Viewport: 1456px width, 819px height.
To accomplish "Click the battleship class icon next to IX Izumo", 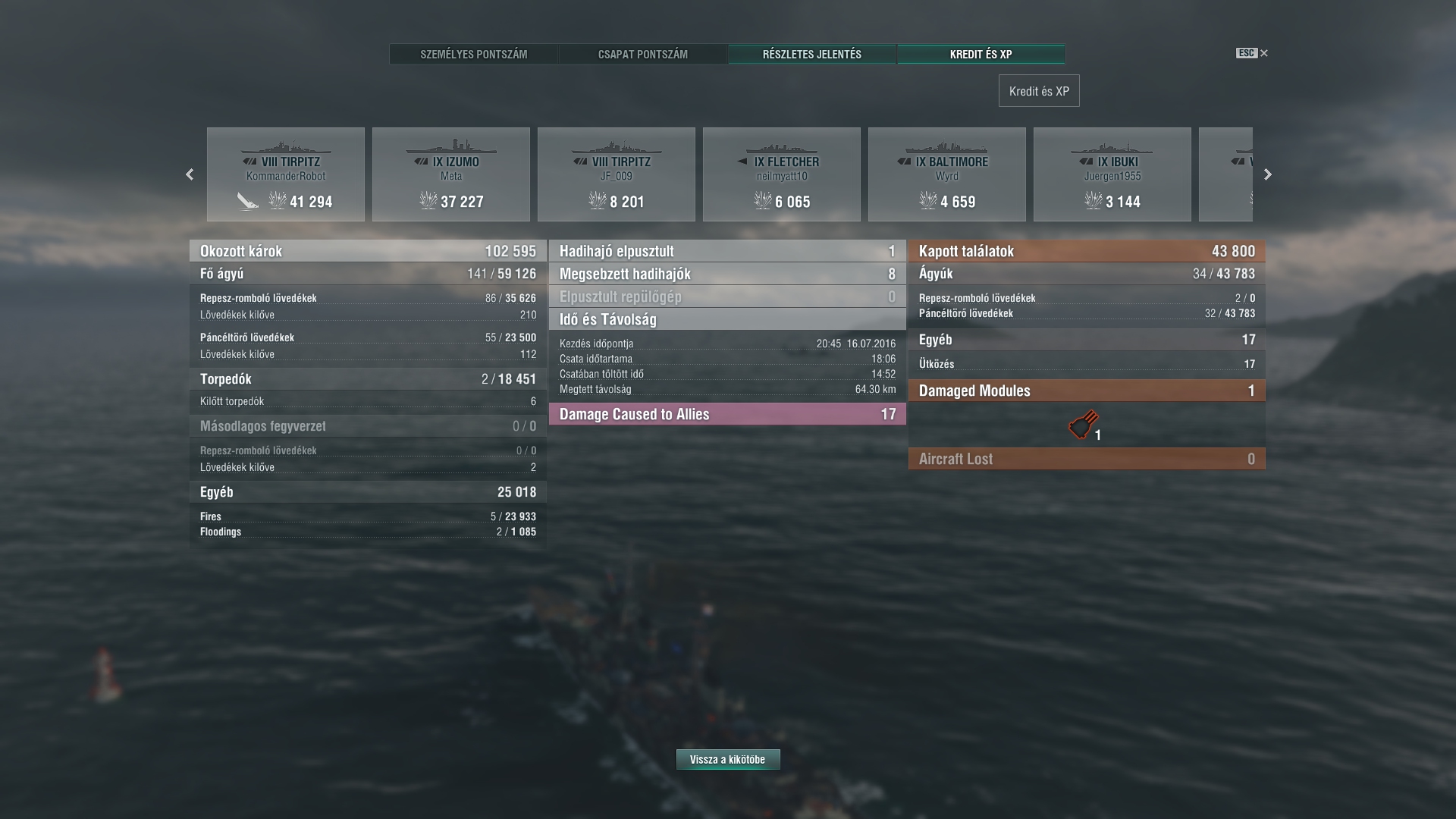I will 422,162.
